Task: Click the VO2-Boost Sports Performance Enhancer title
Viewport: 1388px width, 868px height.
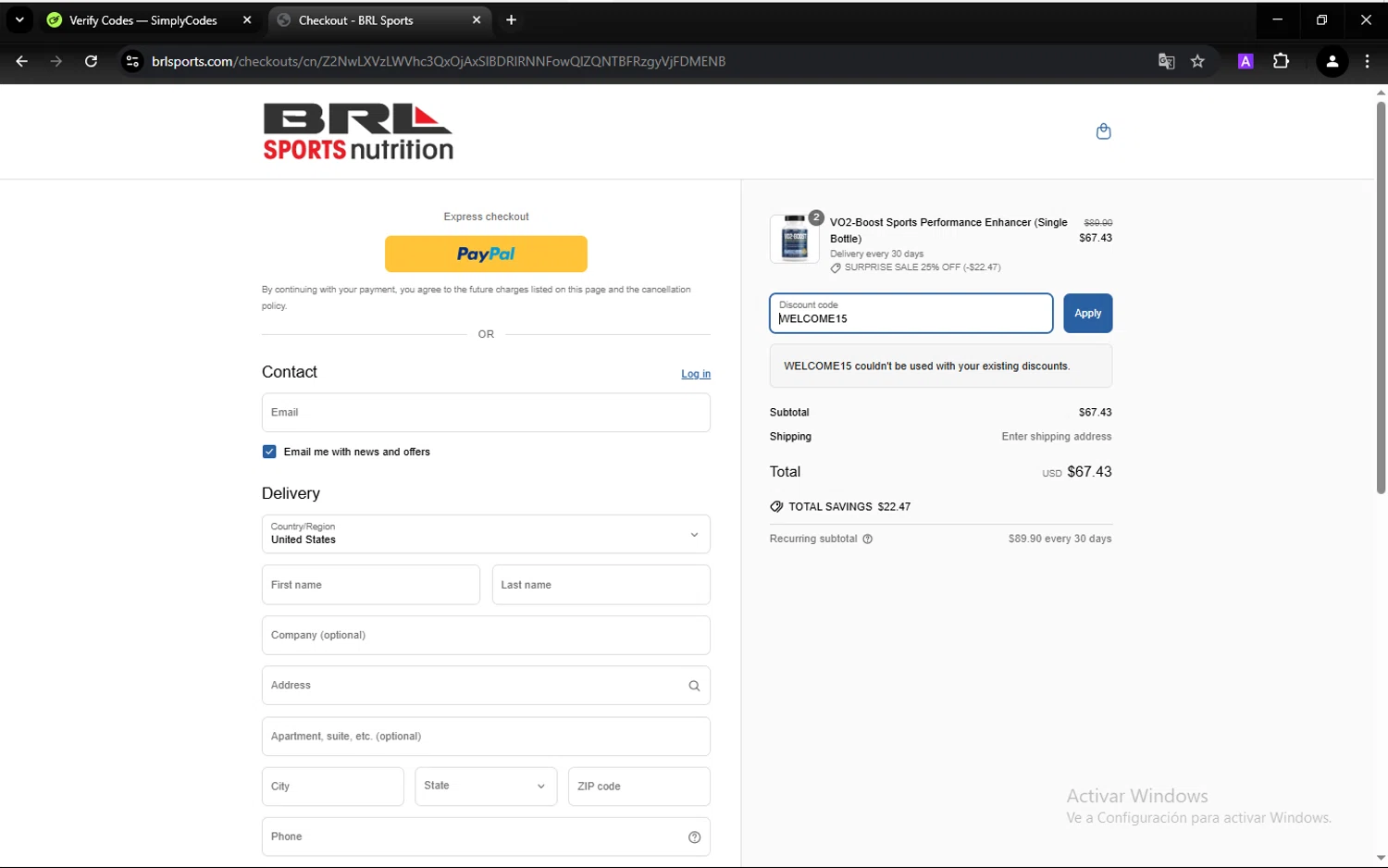Action: [948, 230]
